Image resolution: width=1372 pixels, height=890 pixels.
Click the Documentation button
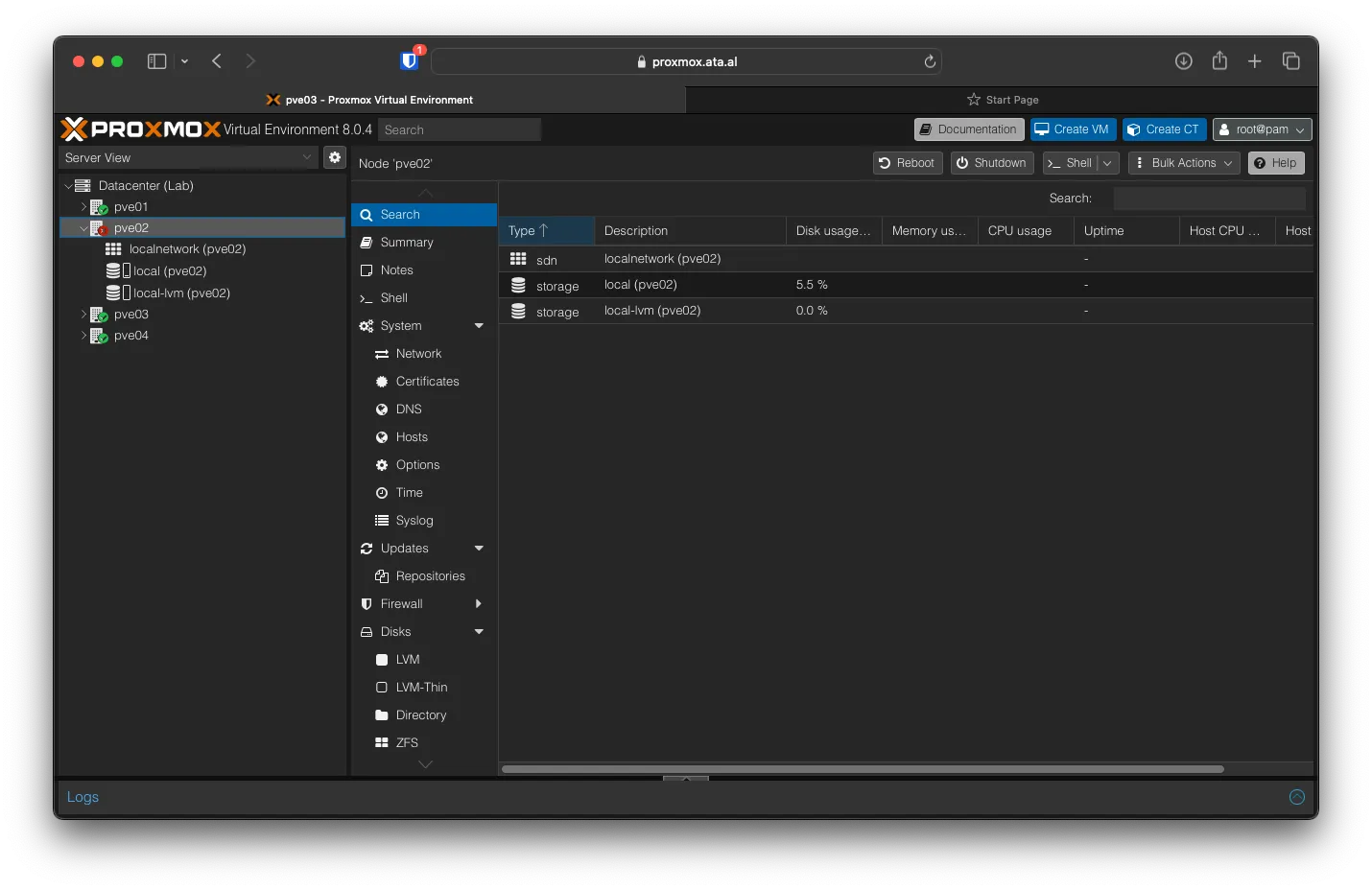pos(968,129)
